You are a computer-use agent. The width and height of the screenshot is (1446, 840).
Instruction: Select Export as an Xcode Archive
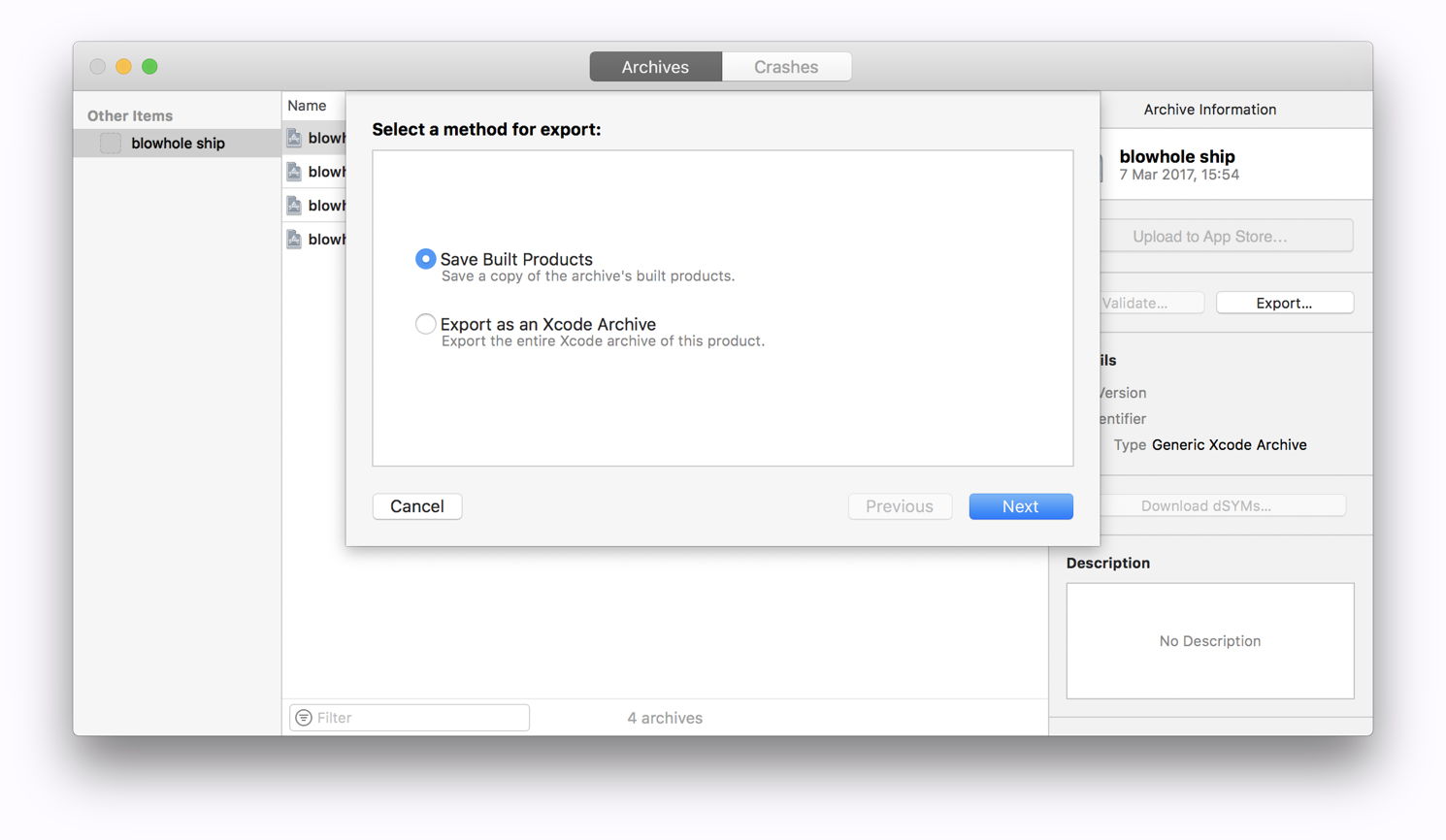coord(425,324)
